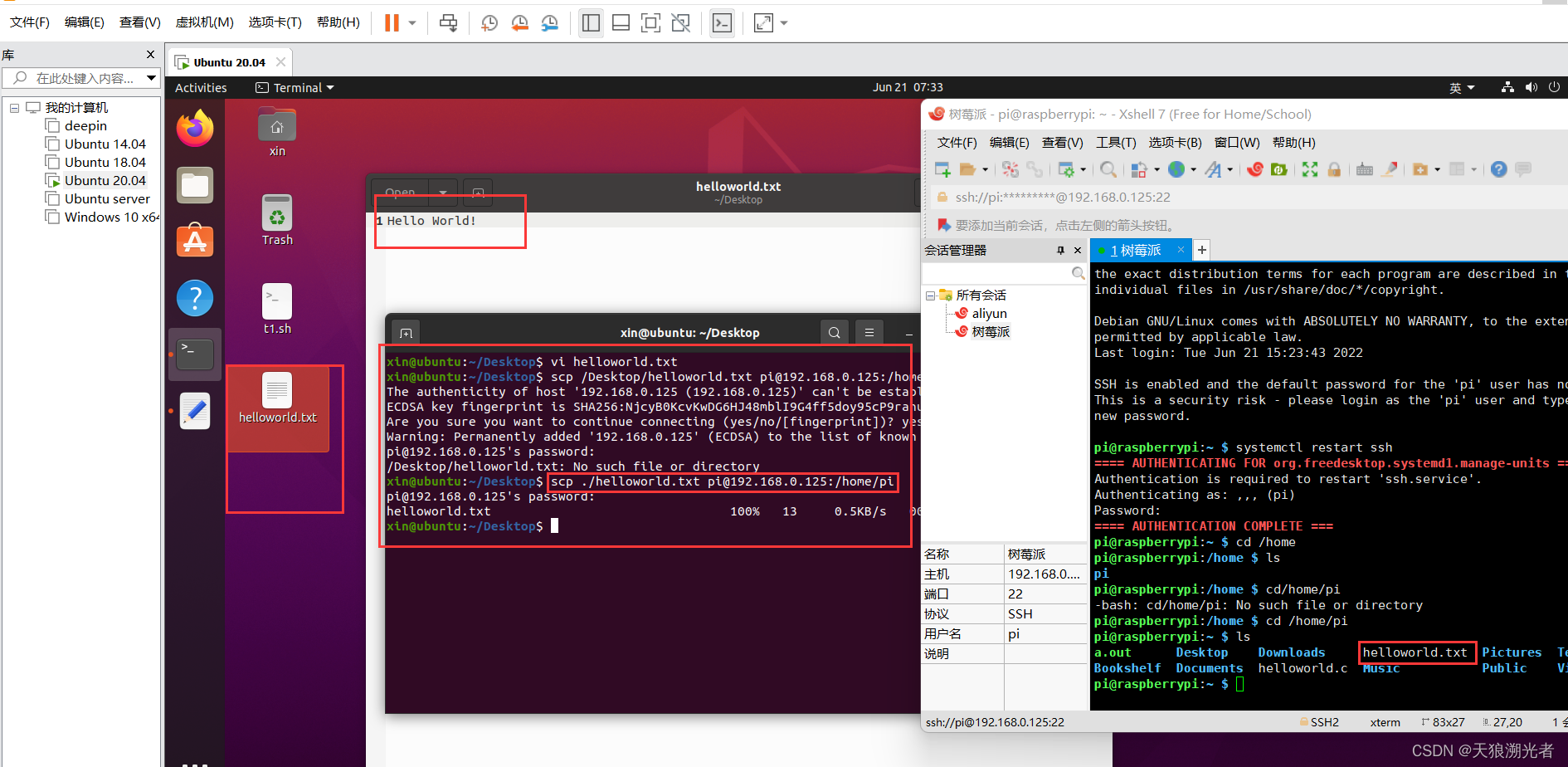1568x767 pixels.
Task: Click the library search input field
Action: 81,78
